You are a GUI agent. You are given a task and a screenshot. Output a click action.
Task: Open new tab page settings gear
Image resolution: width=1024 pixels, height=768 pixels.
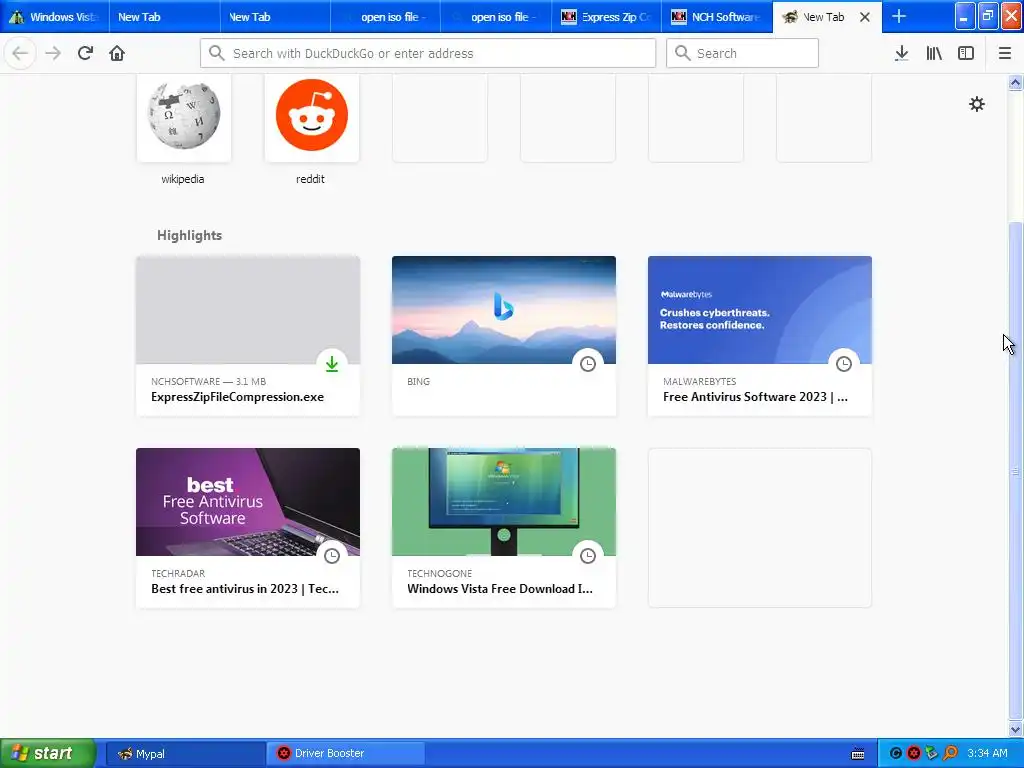pyautogui.click(x=976, y=104)
